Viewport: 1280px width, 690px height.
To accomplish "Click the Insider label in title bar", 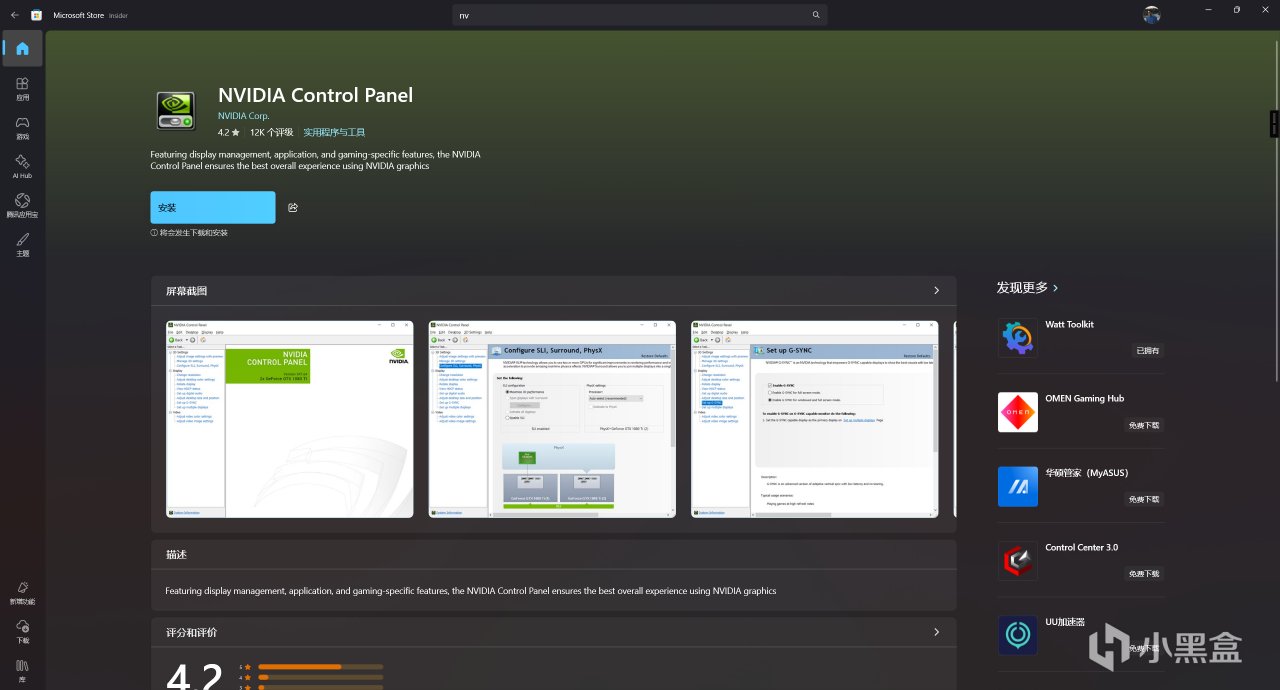I will [x=117, y=15].
